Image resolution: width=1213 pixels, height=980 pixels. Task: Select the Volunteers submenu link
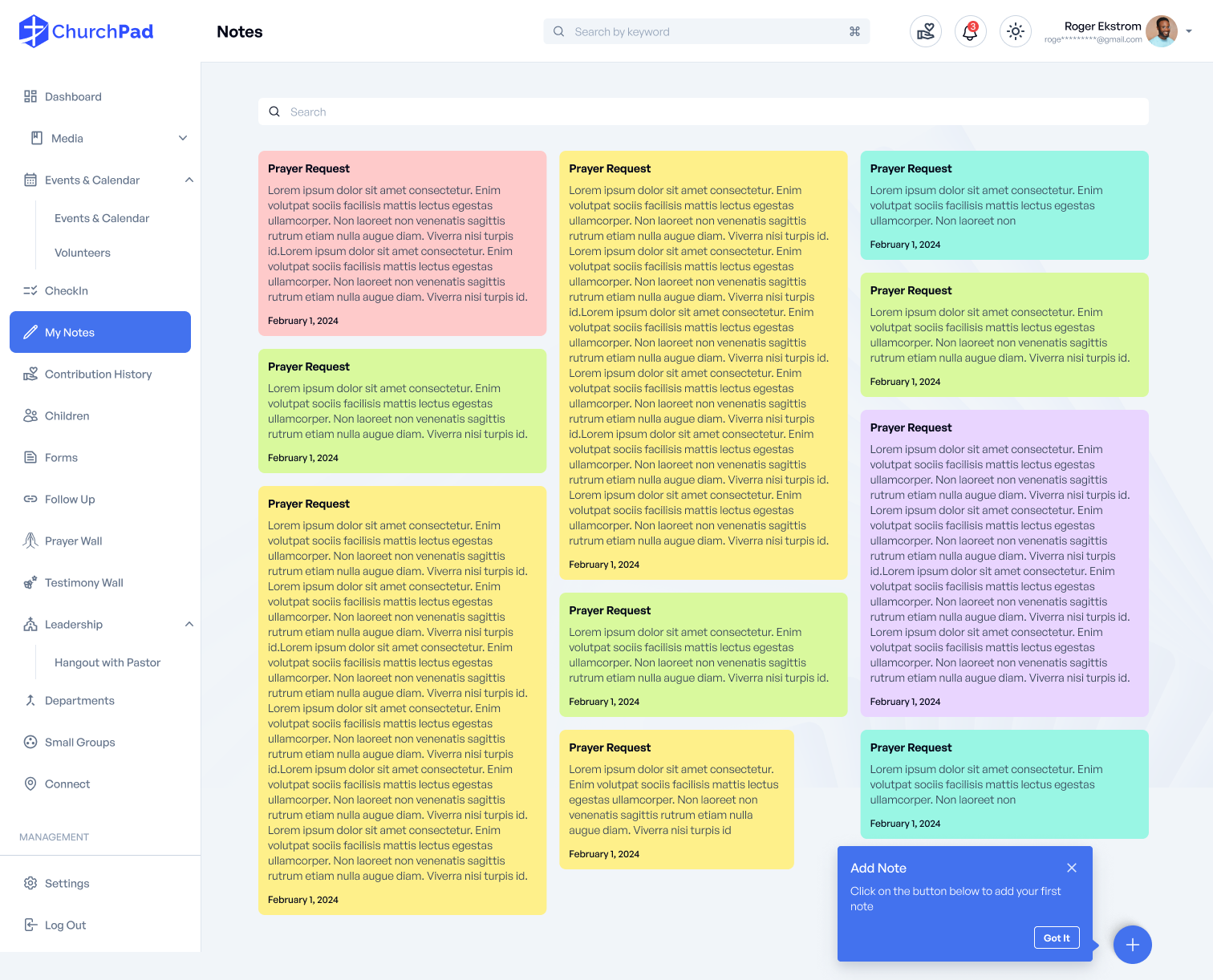pyautogui.click(x=83, y=253)
